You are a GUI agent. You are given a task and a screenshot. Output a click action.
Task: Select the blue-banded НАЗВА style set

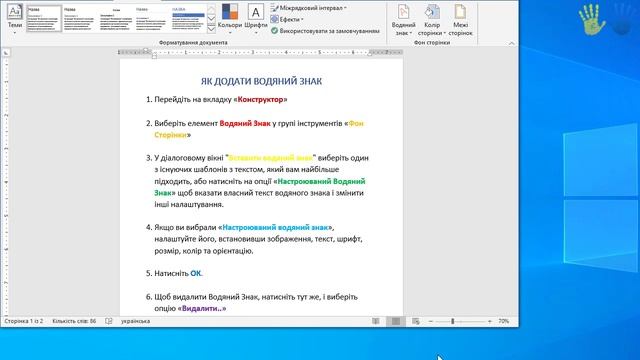pyautogui.click(x=188, y=18)
